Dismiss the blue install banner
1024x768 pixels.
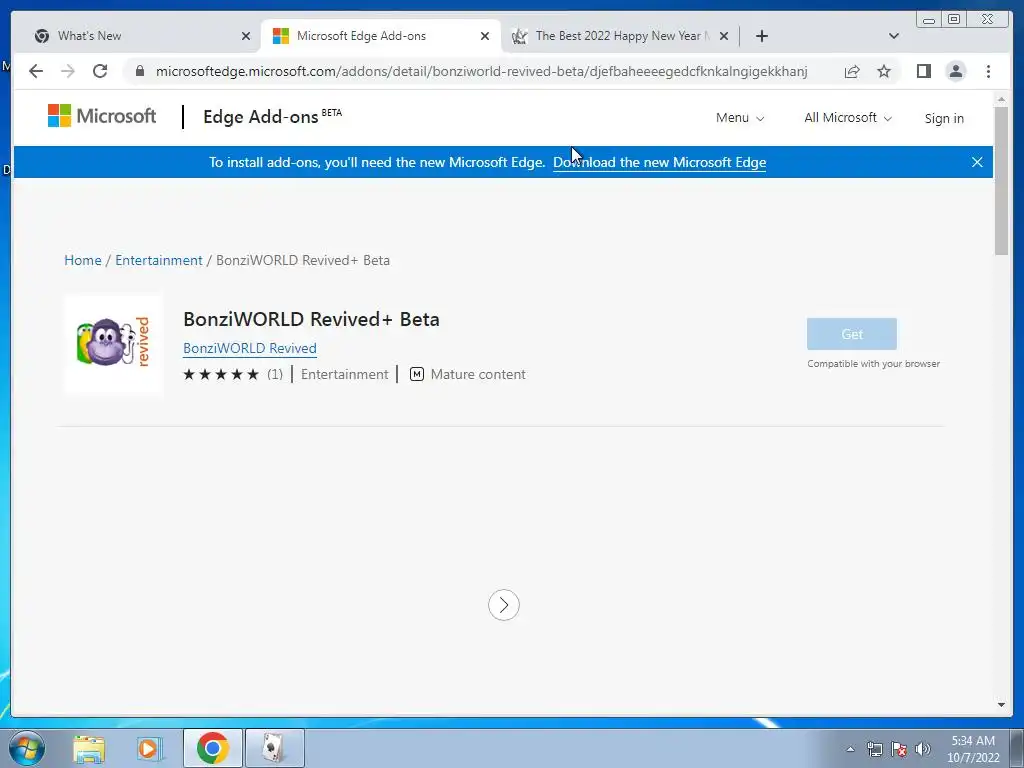pyautogui.click(x=977, y=162)
